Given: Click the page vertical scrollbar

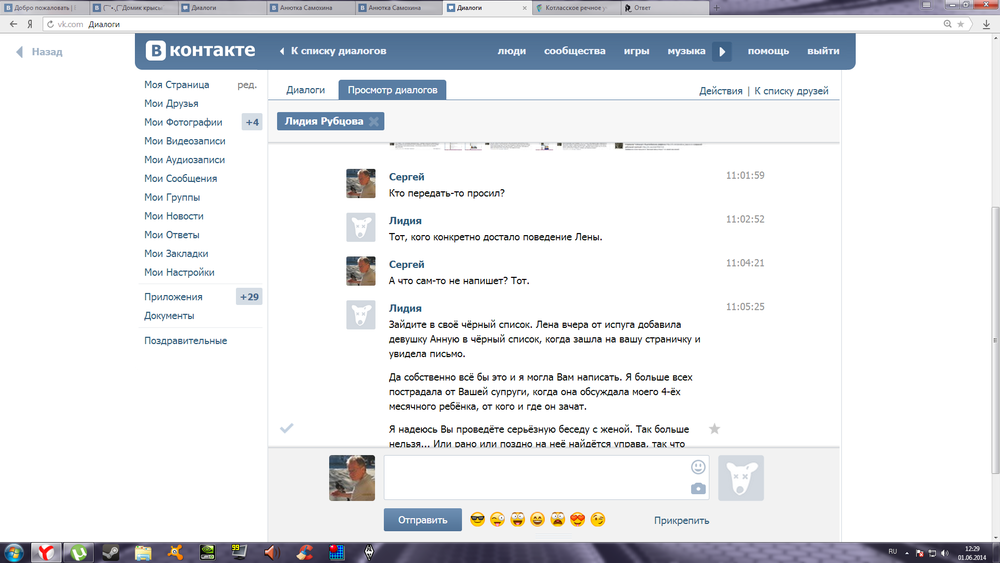Looking at the screenshot, I should [x=995, y=340].
